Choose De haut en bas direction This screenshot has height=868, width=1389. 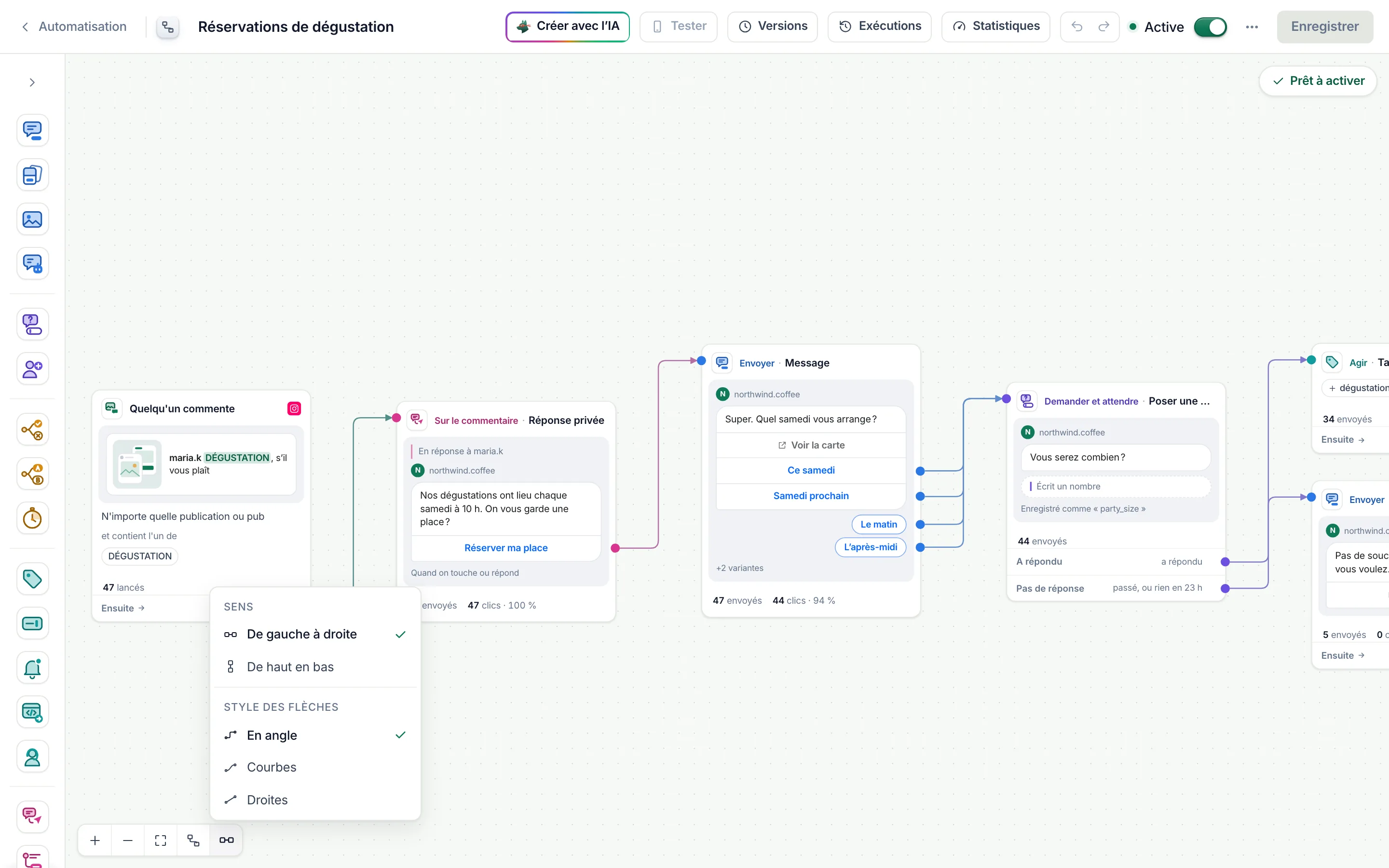point(315,667)
